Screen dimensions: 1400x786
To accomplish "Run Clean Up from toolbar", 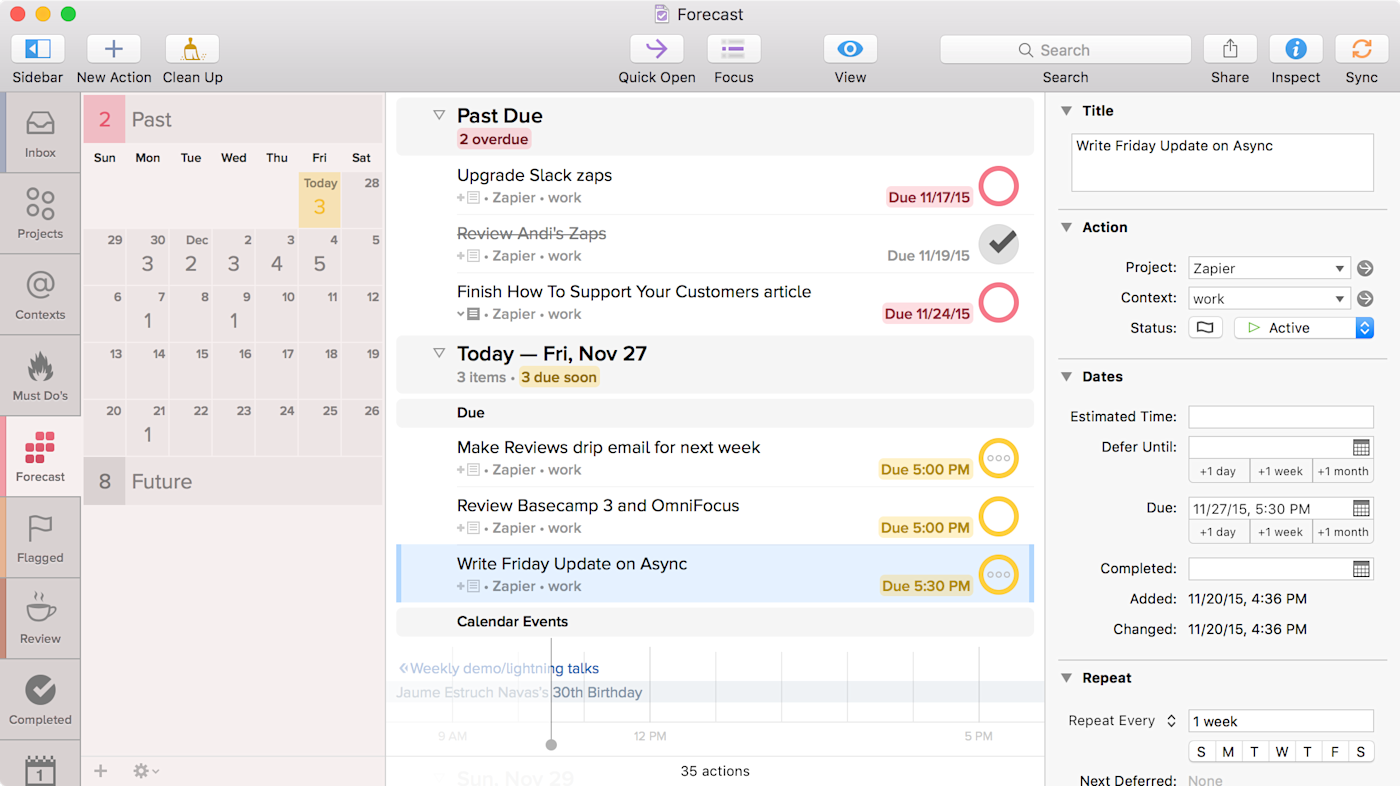I will pos(192,49).
